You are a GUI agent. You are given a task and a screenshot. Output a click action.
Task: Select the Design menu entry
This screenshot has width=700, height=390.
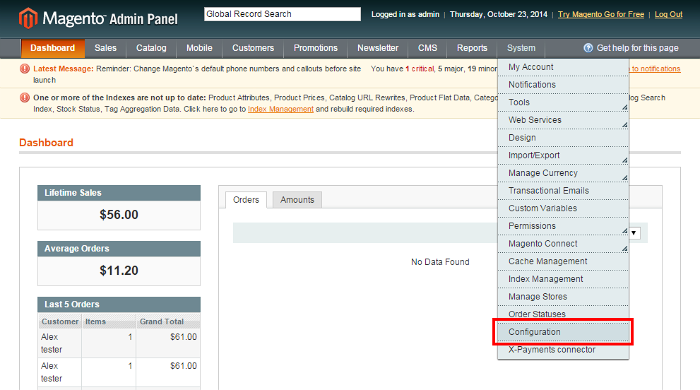point(563,137)
